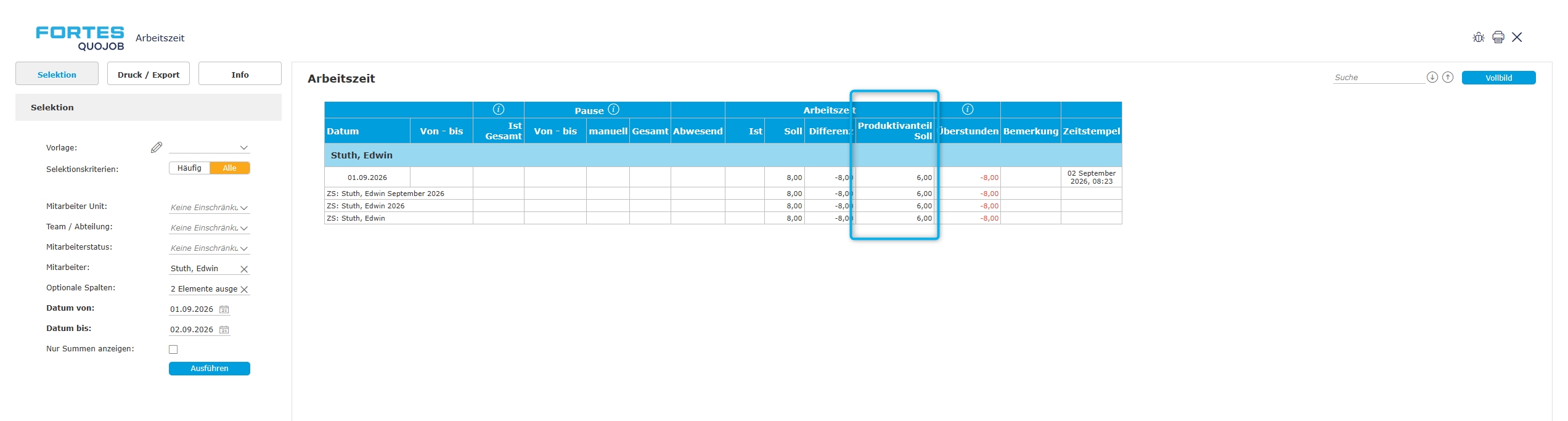Switch to the Druck / Export tab
Image resolution: width=1568 pixels, height=421 pixels.
149,74
